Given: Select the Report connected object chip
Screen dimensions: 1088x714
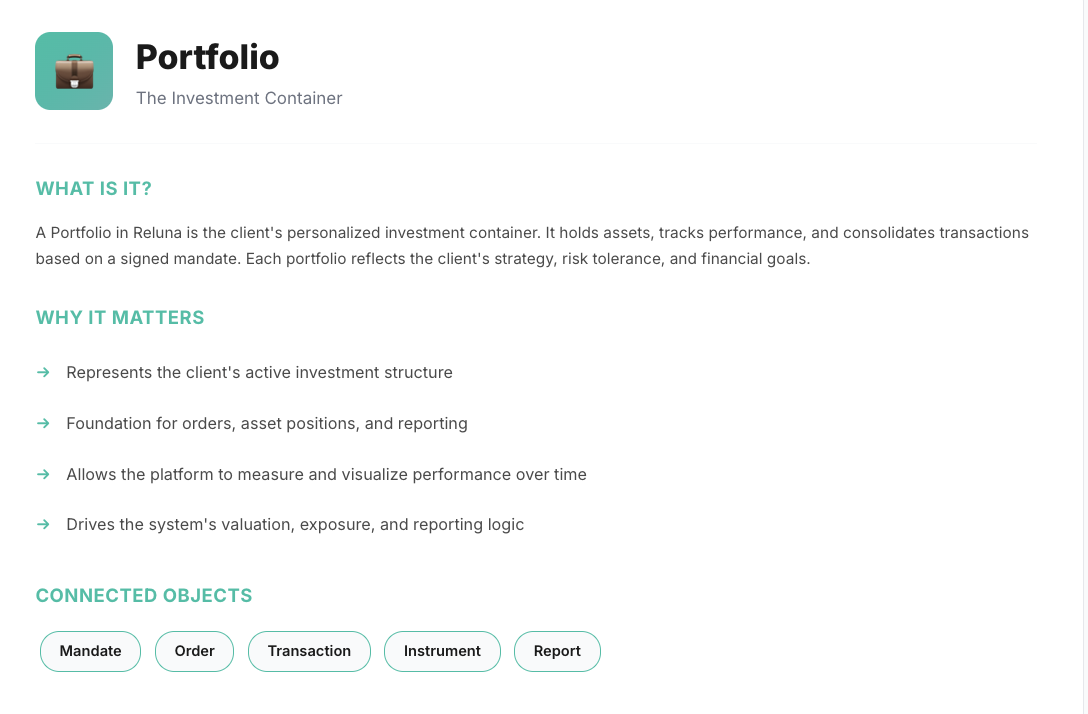Looking at the screenshot, I should point(557,651).
